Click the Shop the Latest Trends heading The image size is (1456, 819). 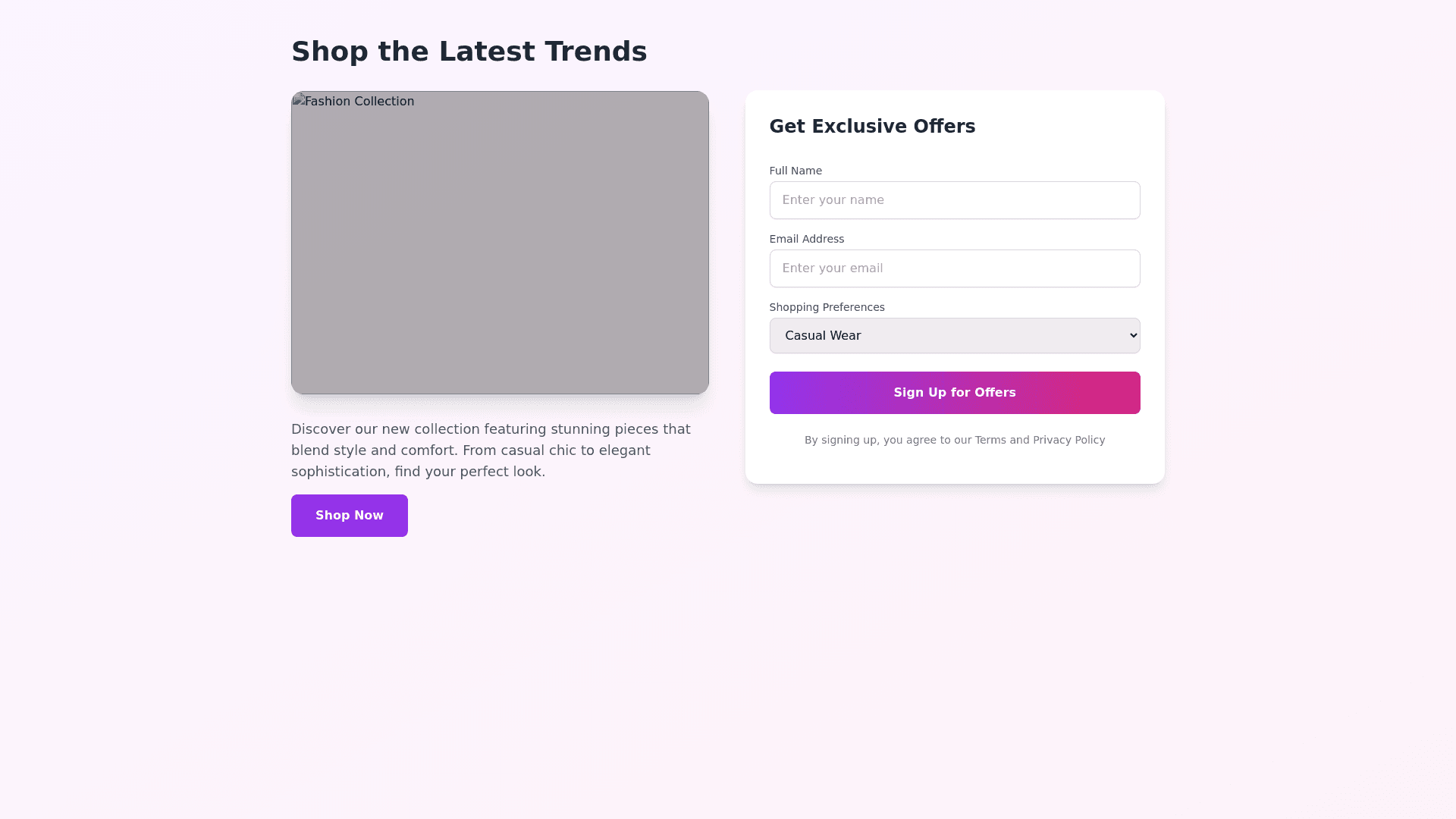(x=469, y=52)
